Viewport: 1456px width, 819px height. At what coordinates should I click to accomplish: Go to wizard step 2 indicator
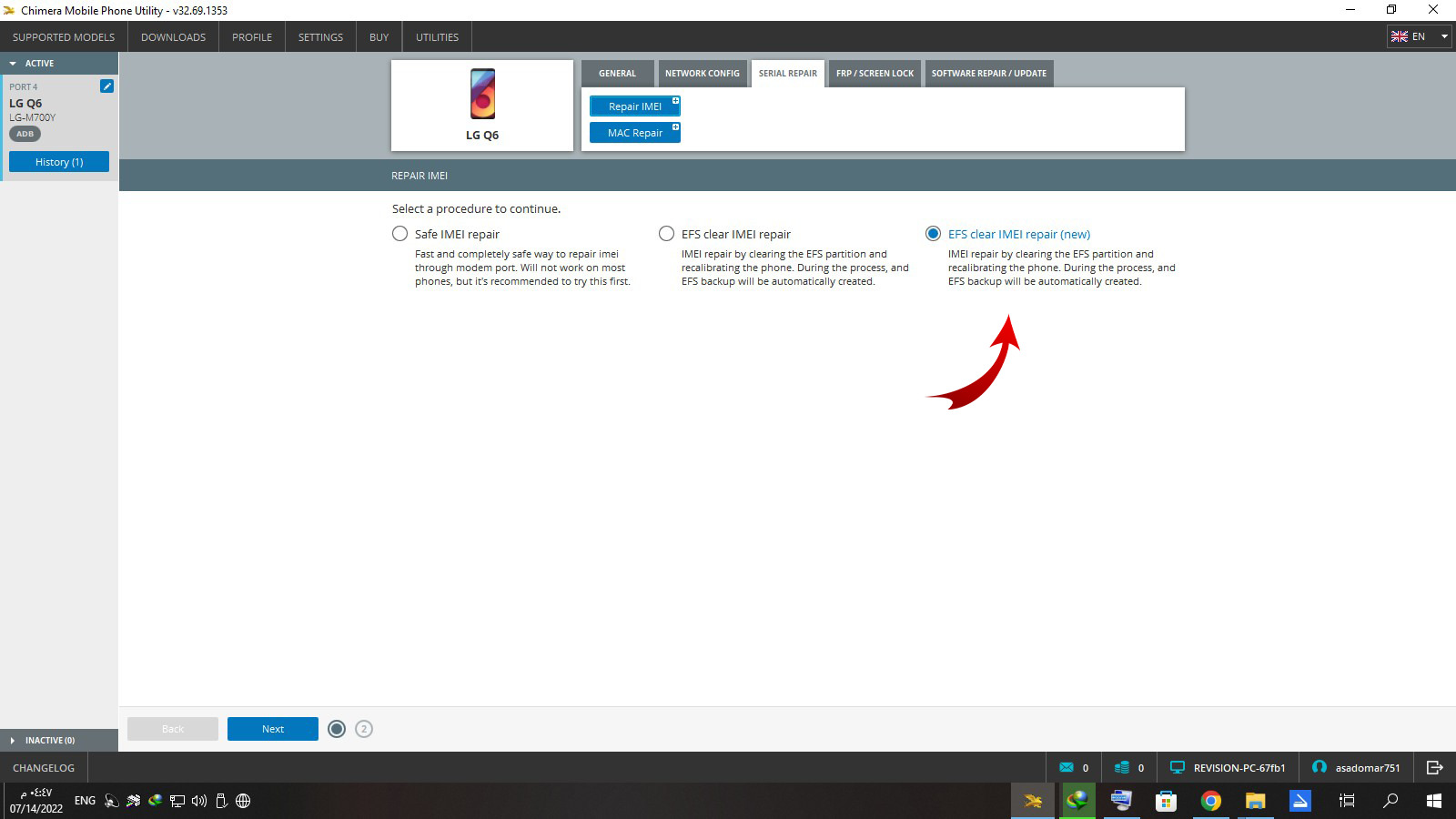coord(364,729)
